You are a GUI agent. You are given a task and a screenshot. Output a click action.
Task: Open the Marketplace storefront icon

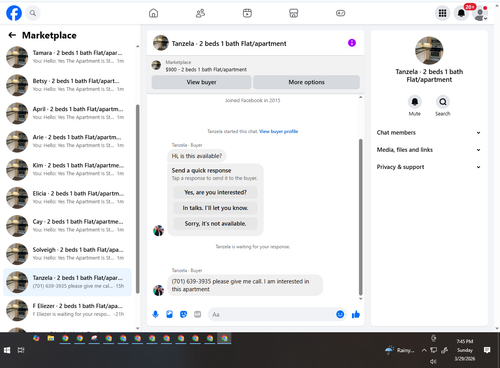[x=294, y=13]
